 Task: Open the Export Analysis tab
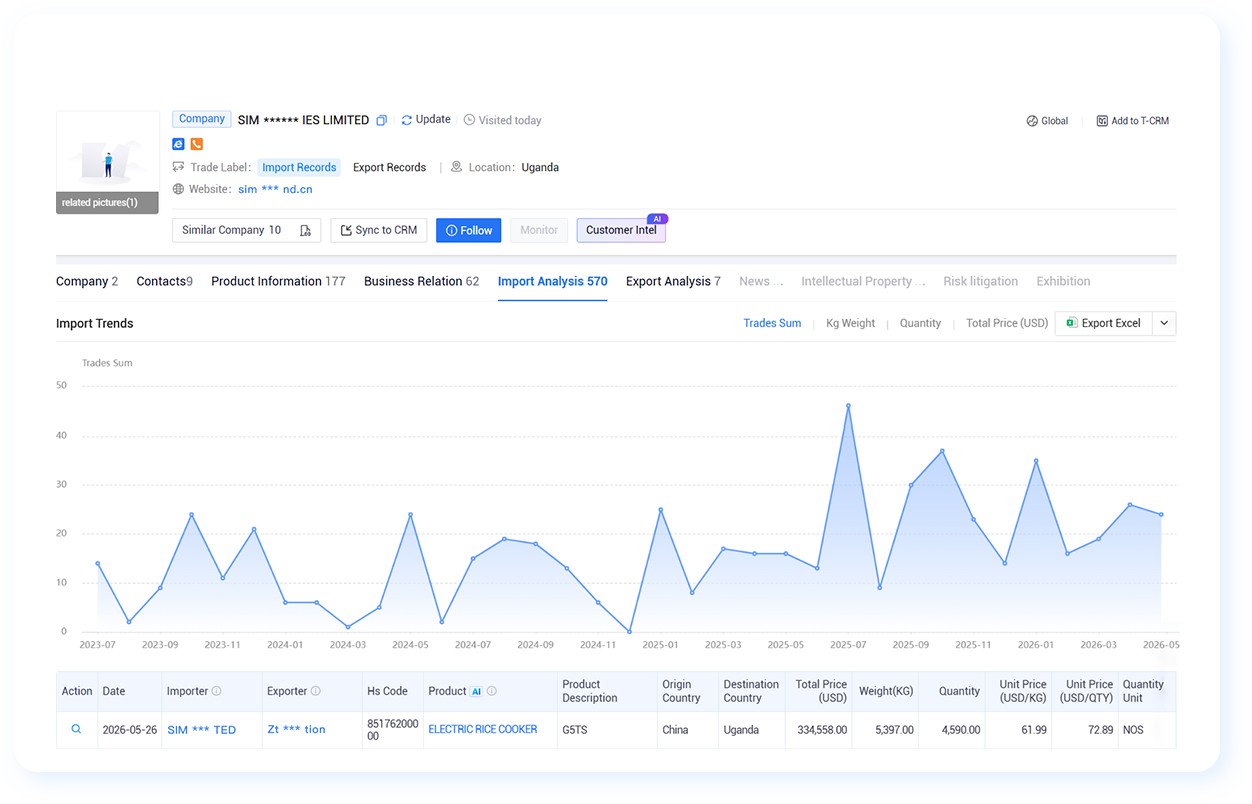tap(673, 281)
